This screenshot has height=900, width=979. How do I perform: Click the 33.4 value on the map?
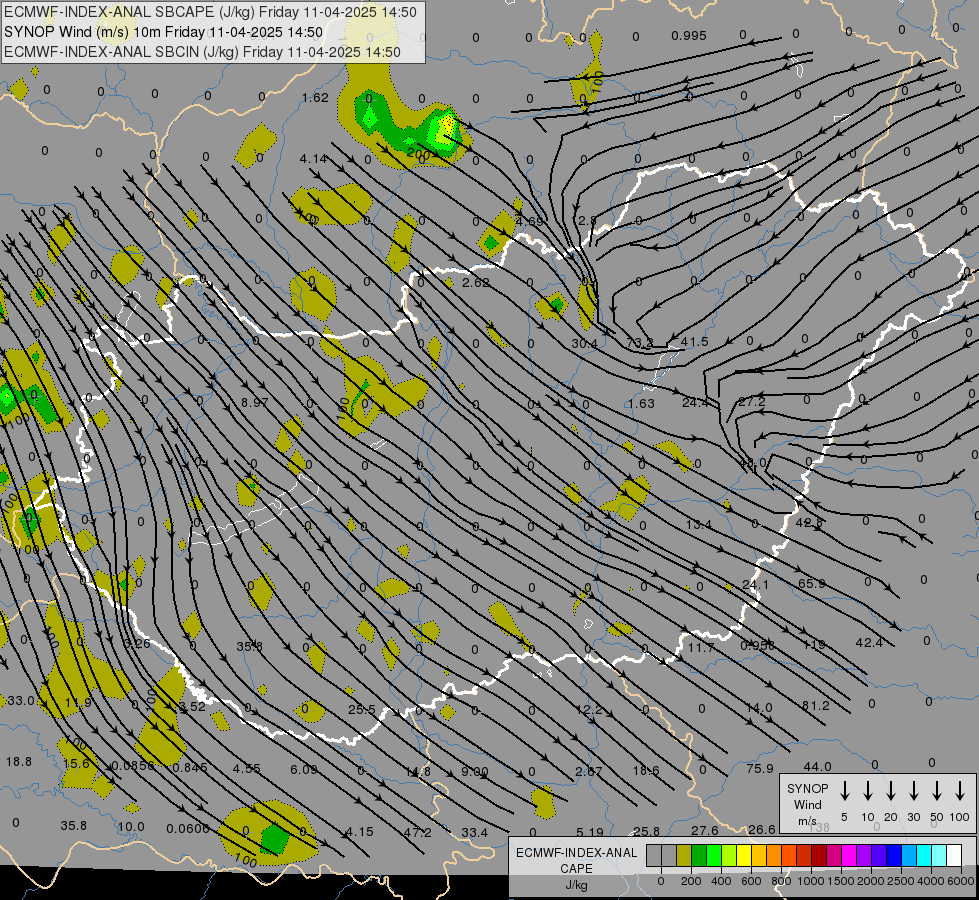tap(475, 833)
